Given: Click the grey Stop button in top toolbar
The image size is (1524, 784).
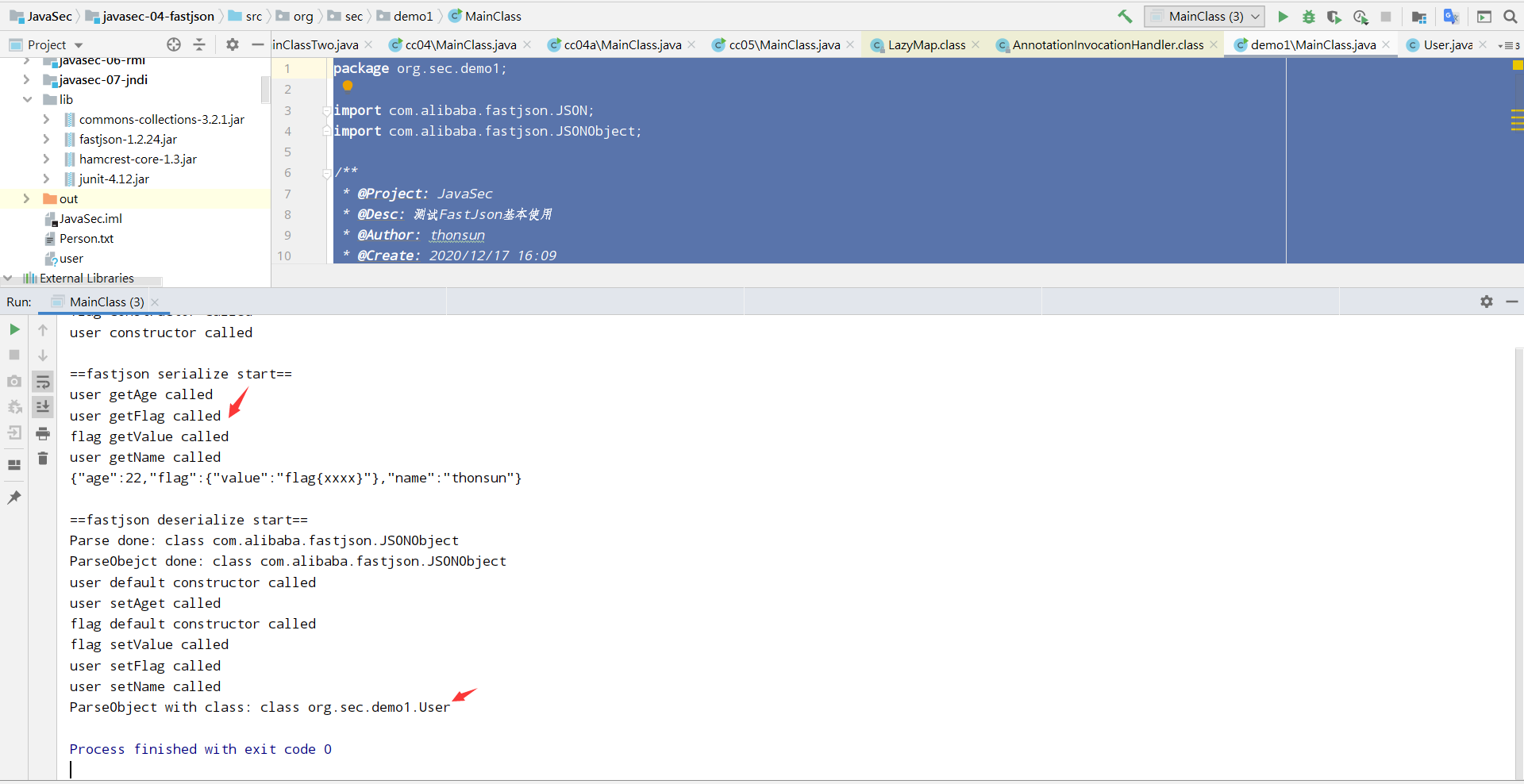Looking at the screenshot, I should pos(1386,16).
